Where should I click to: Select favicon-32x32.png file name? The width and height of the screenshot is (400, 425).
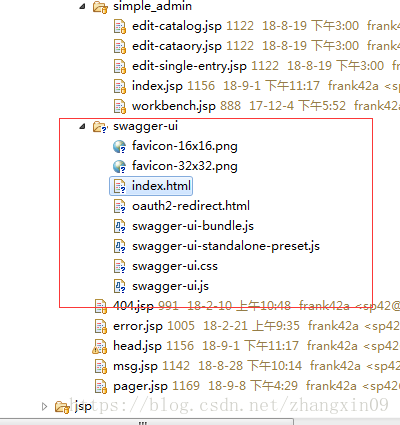[185, 166]
